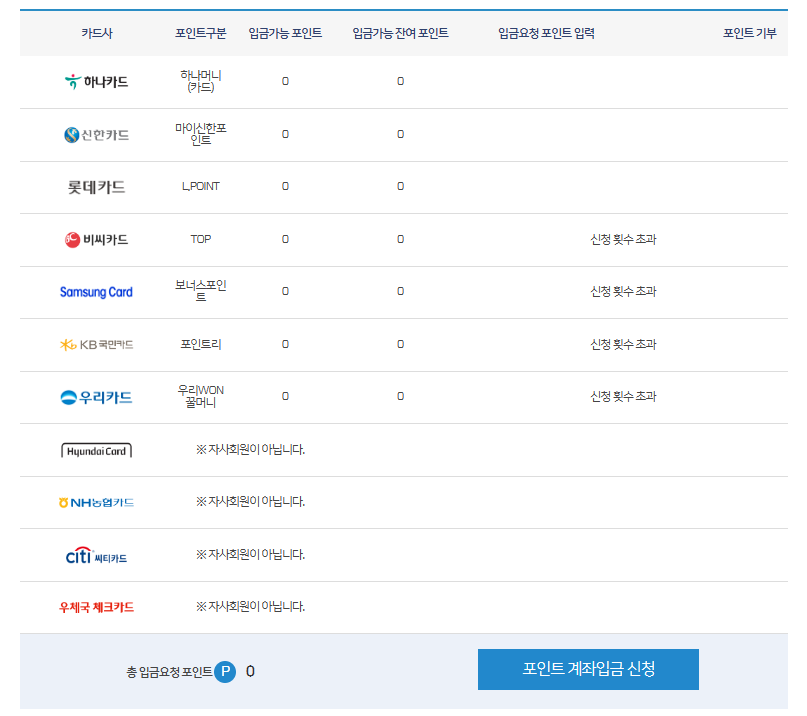807x716 pixels.
Task: Click the 우체국 체크카드 non-member notice
Action: tap(250, 607)
